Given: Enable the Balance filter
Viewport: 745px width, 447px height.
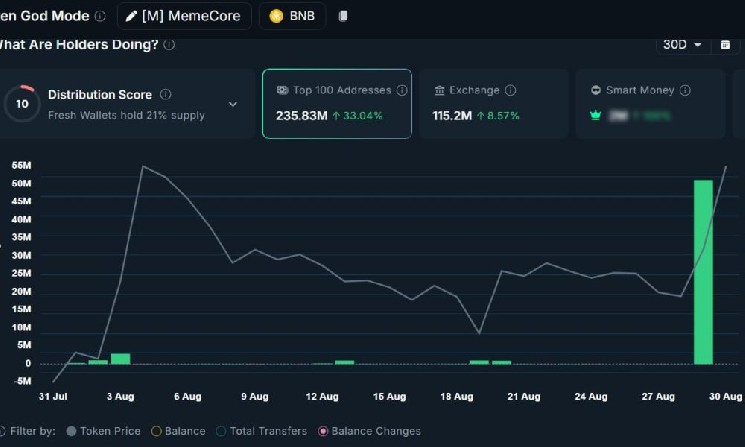Looking at the screenshot, I should [x=156, y=431].
